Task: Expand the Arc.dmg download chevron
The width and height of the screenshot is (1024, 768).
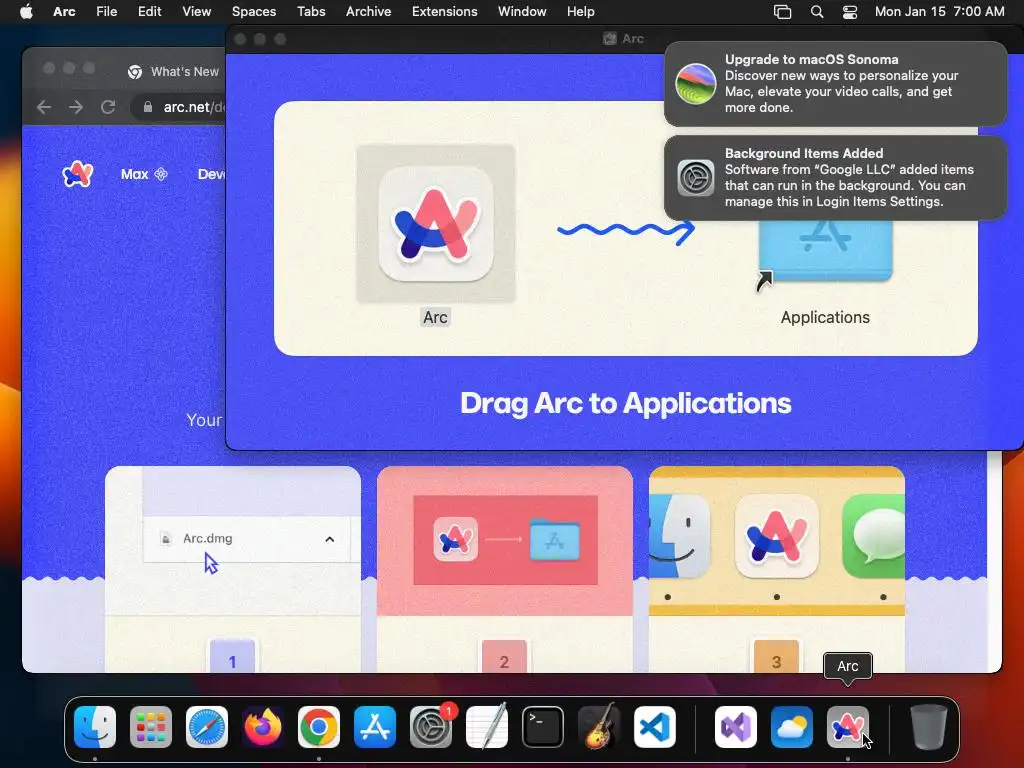Action: tap(330, 539)
